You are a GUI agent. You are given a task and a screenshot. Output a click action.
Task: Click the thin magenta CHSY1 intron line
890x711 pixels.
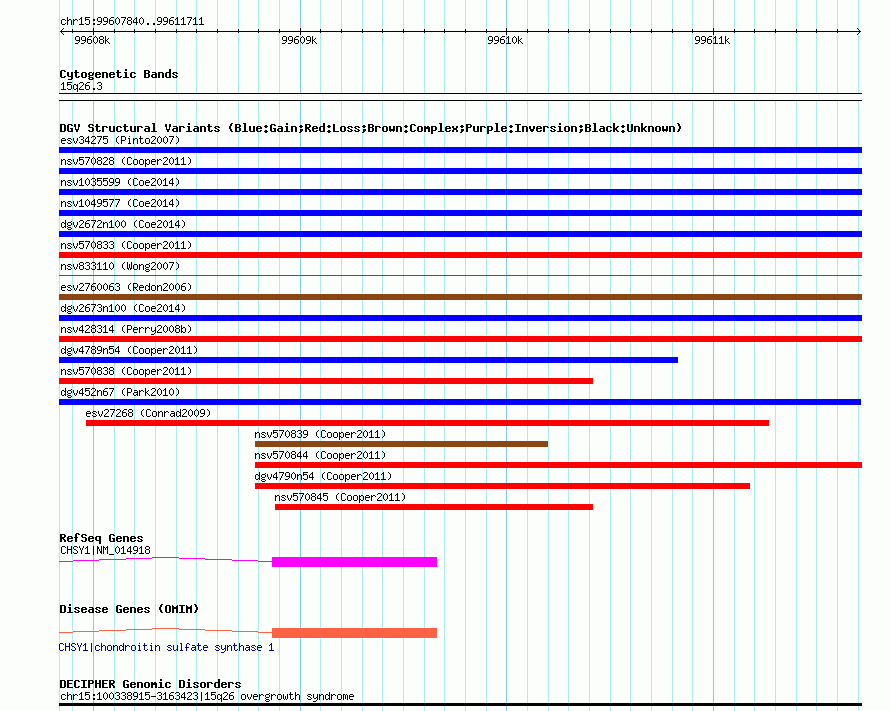165,559
